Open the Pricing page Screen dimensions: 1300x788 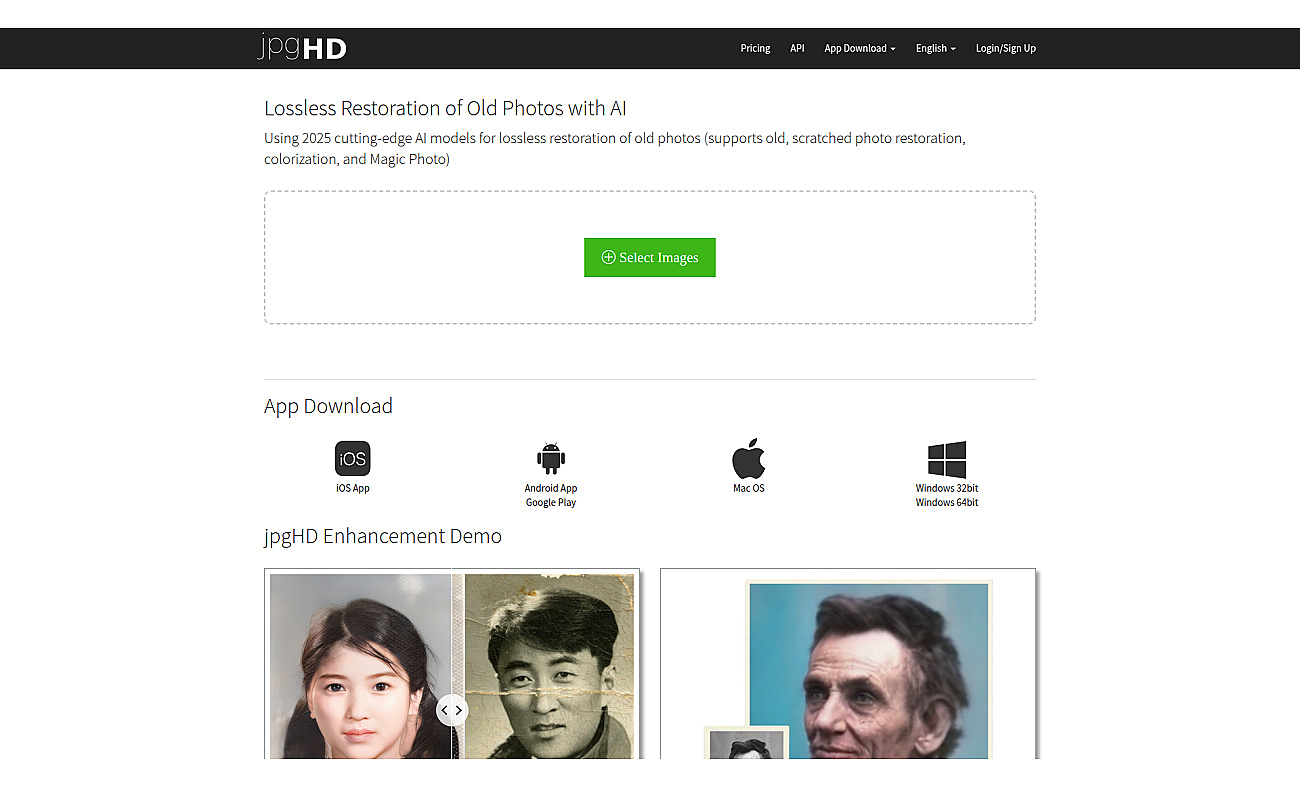tap(755, 48)
